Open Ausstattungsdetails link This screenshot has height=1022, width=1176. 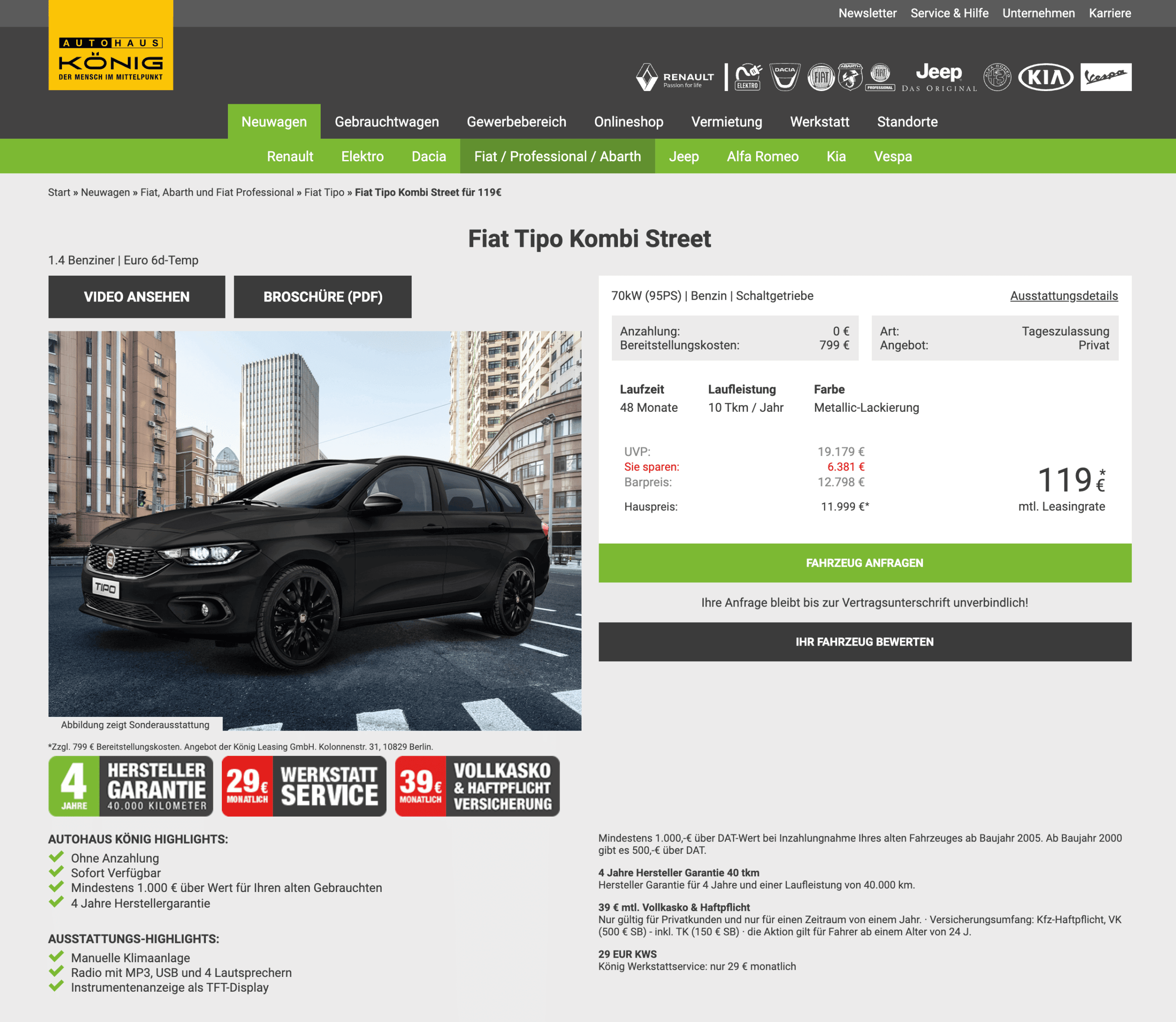tap(1064, 296)
